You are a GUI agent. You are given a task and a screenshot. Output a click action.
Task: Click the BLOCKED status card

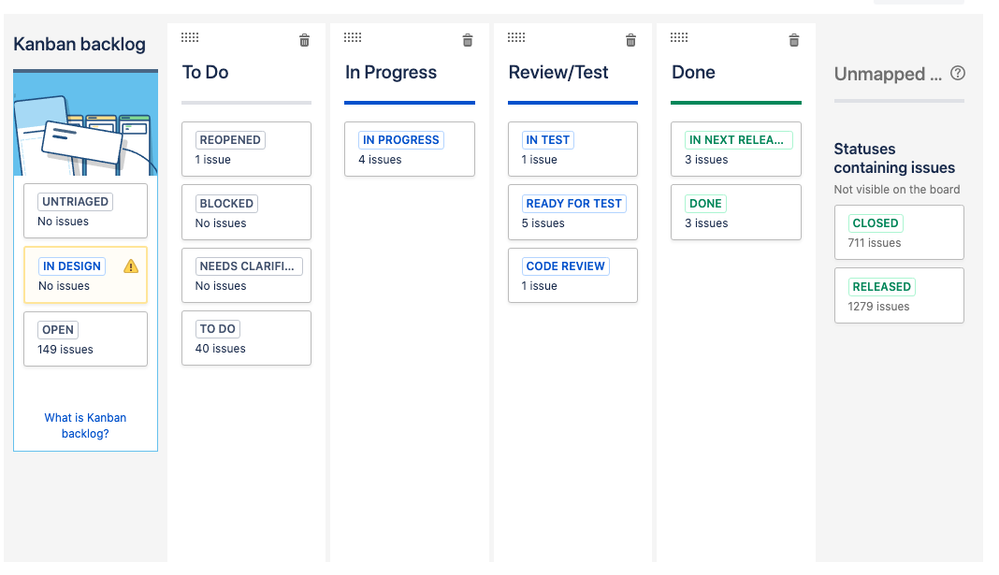[247, 212]
